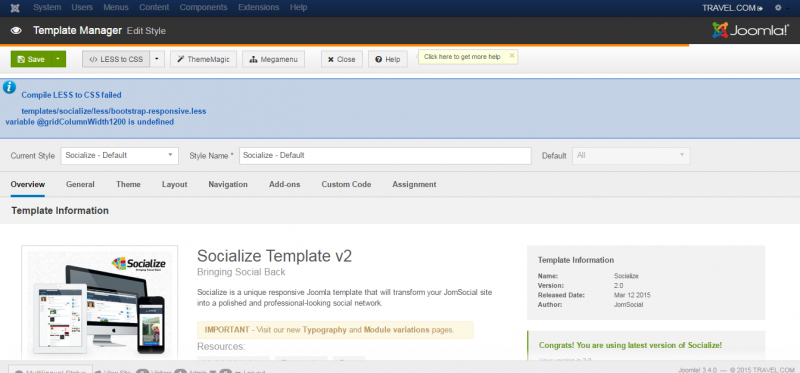Open the Current Style dropdown
The image size is (800, 373).
coord(119,156)
